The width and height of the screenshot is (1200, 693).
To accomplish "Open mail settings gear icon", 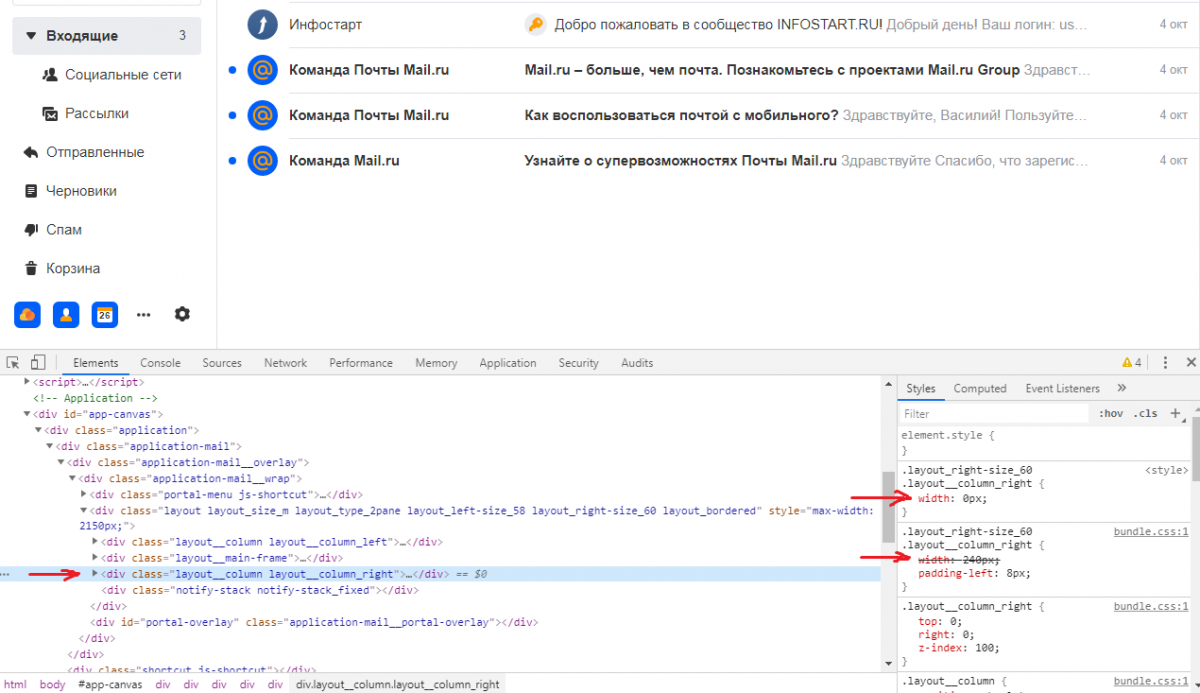I will point(182,314).
